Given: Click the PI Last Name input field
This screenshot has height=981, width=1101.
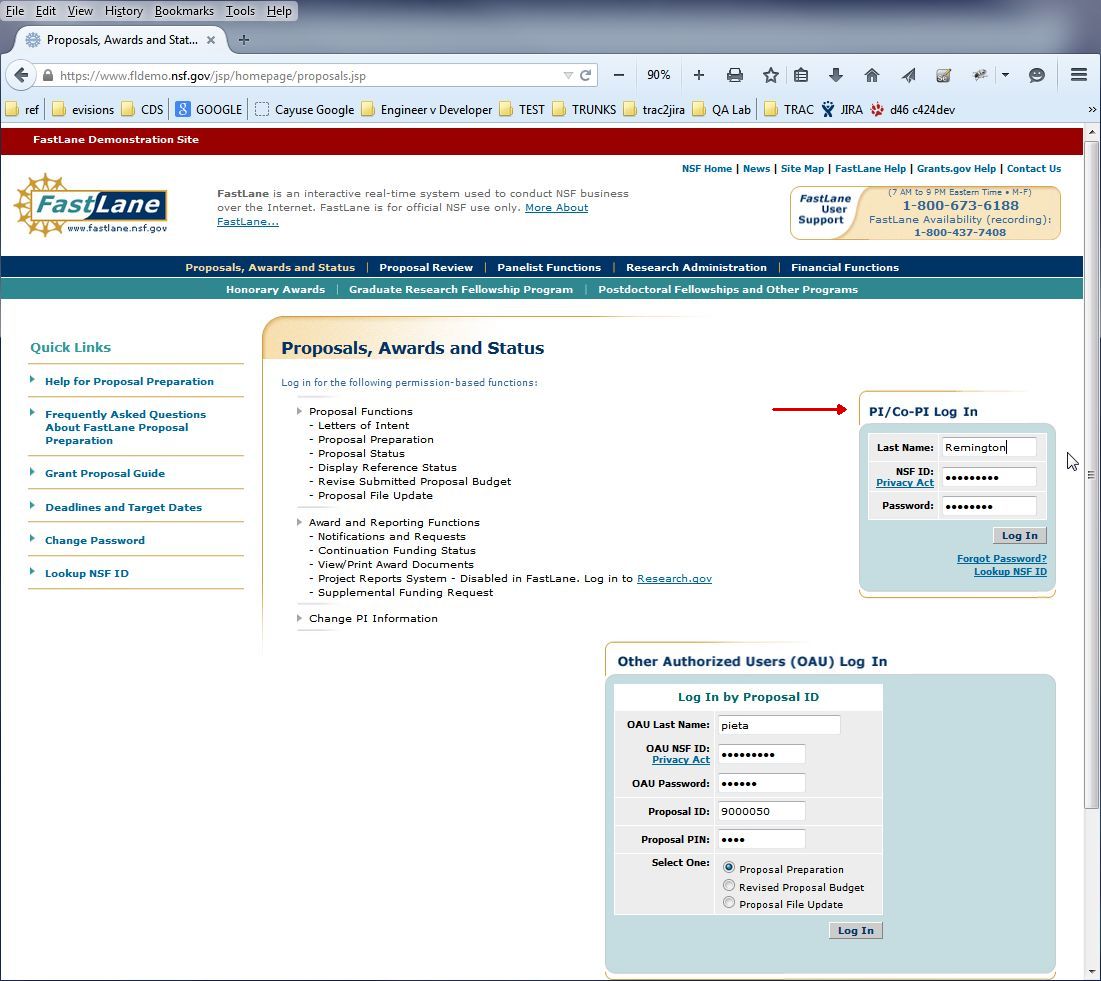Looking at the screenshot, I should click(989, 447).
